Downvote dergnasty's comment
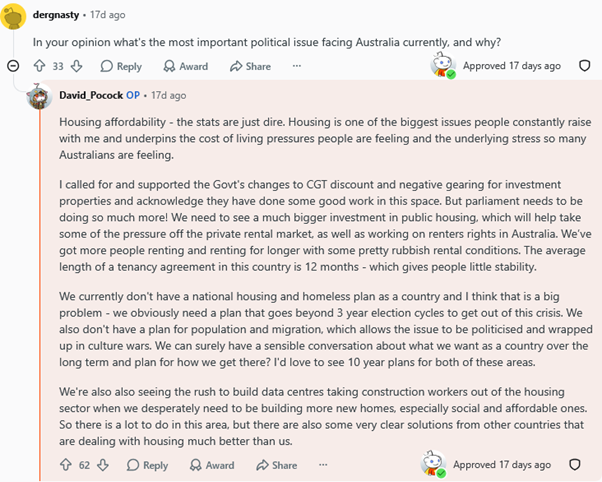Image resolution: width=602 pixels, height=482 pixels. pos(76,66)
